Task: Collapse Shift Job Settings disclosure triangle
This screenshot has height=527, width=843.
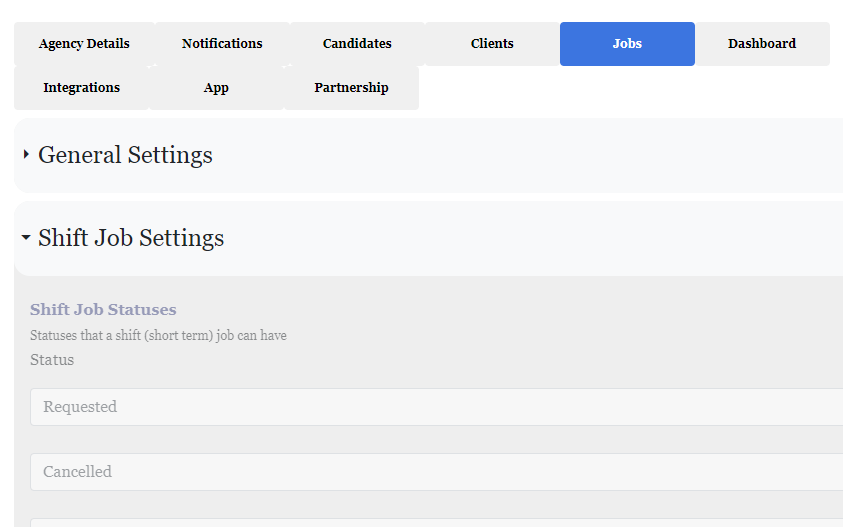Action: [26, 237]
